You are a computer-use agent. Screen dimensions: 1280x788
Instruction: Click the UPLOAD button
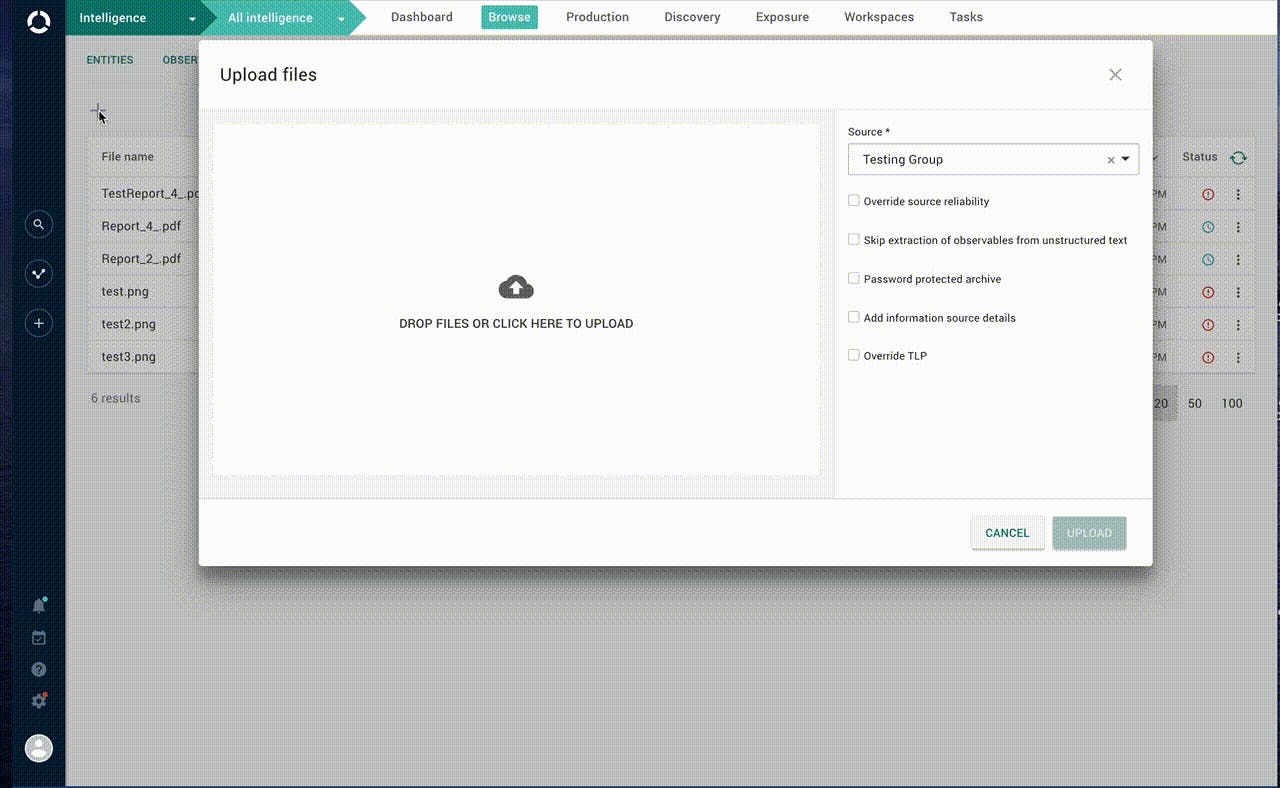1089,533
